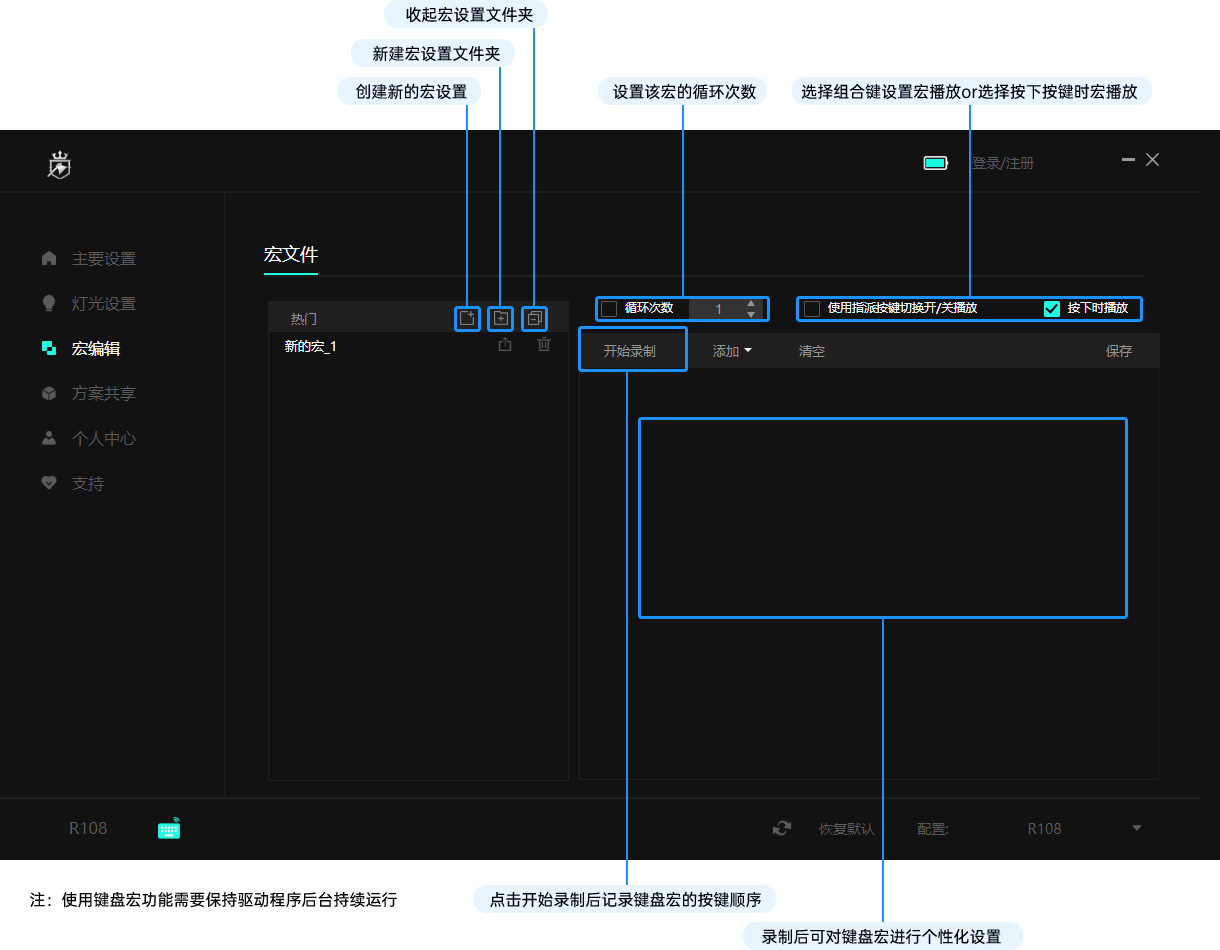The width and height of the screenshot is (1220, 950).
Task: Delete 新的宏_1 with the trash icon
Action: tap(544, 345)
